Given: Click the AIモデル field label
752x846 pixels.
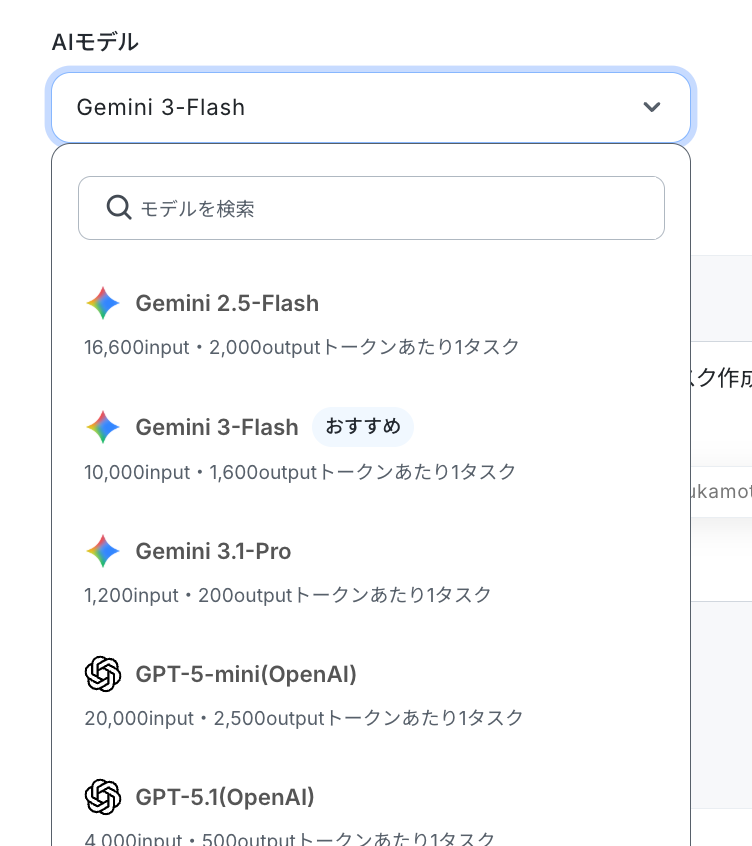Looking at the screenshot, I should point(95,42).
